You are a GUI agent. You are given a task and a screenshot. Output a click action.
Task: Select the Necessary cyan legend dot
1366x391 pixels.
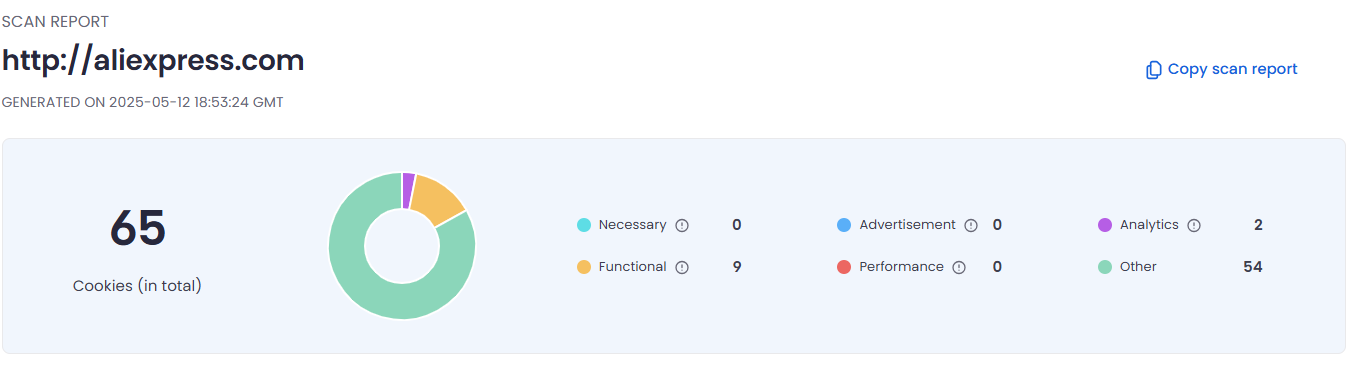click(584, 226)
